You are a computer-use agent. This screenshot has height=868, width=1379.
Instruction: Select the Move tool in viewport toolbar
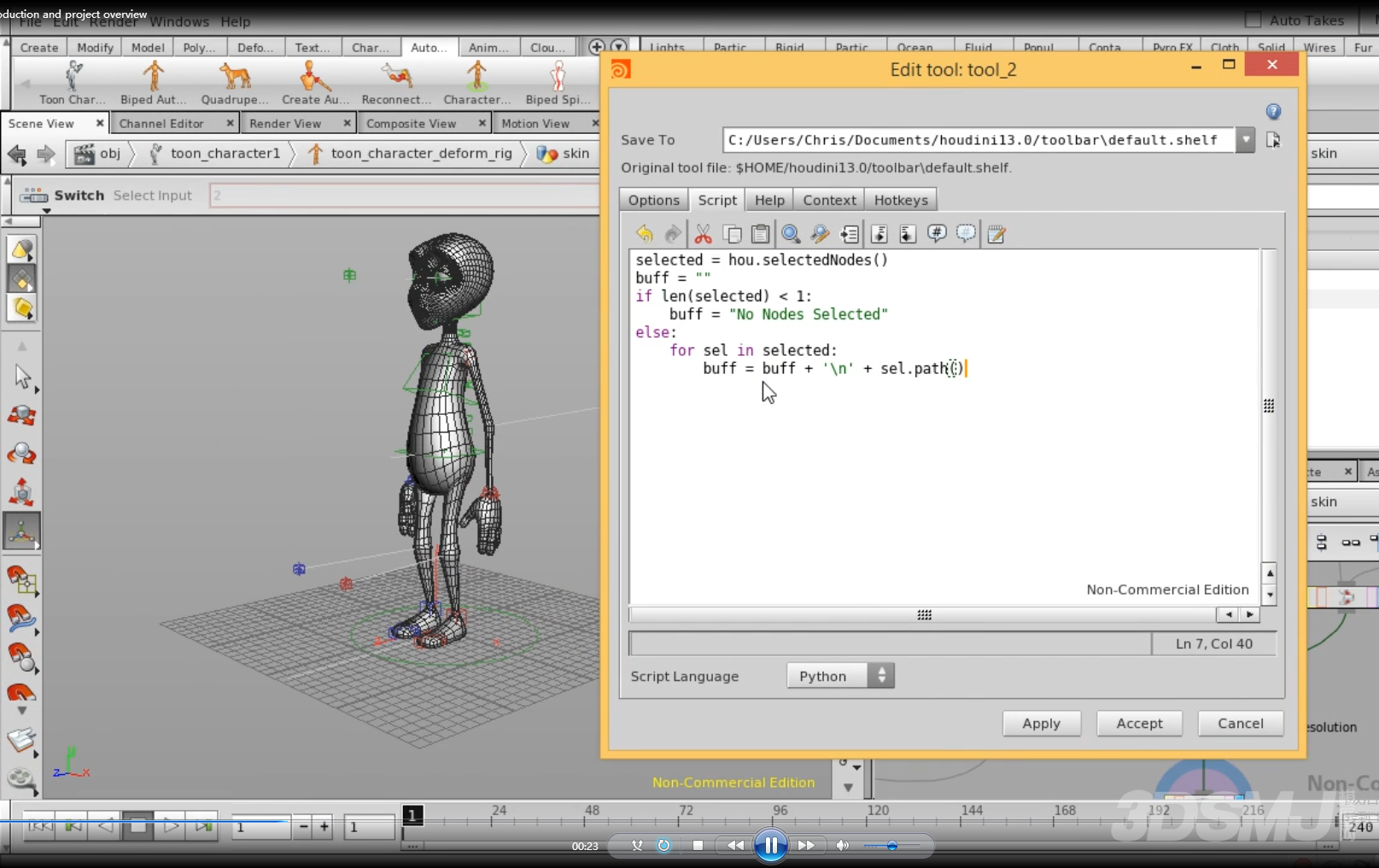tap(21, 416)
